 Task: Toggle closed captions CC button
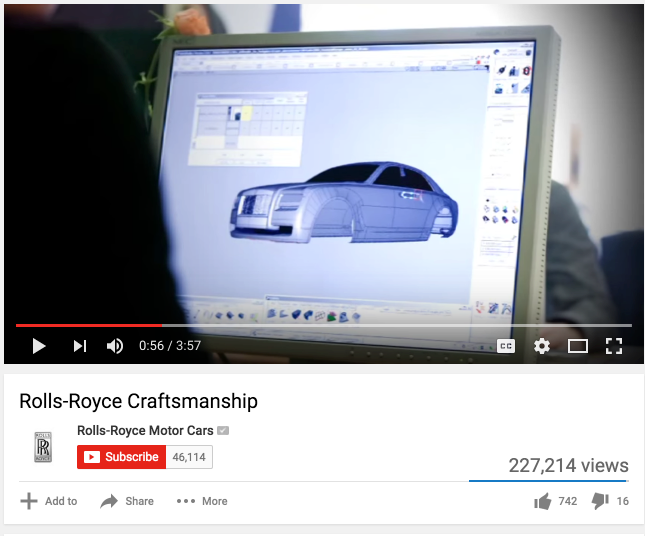tap(506, 346)
